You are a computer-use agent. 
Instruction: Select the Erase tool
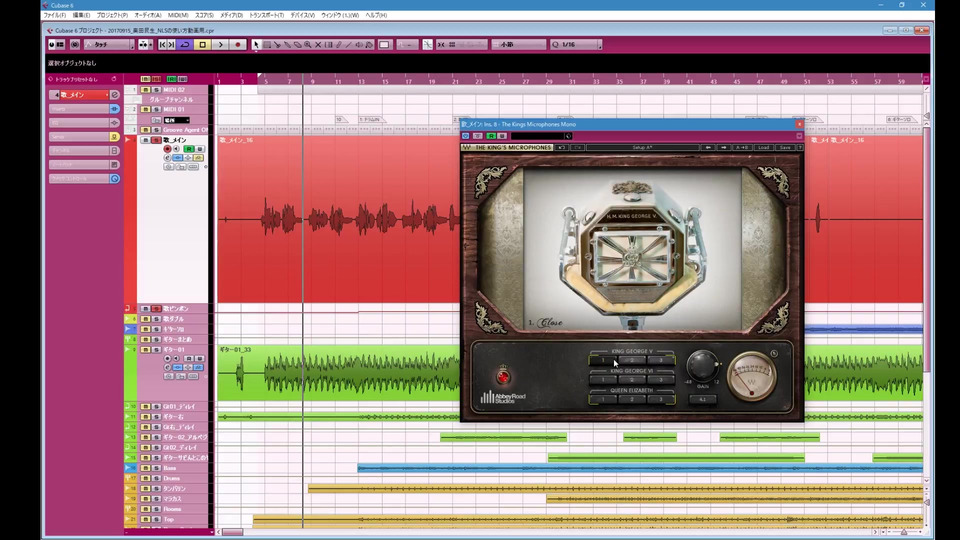coord(298,45)
